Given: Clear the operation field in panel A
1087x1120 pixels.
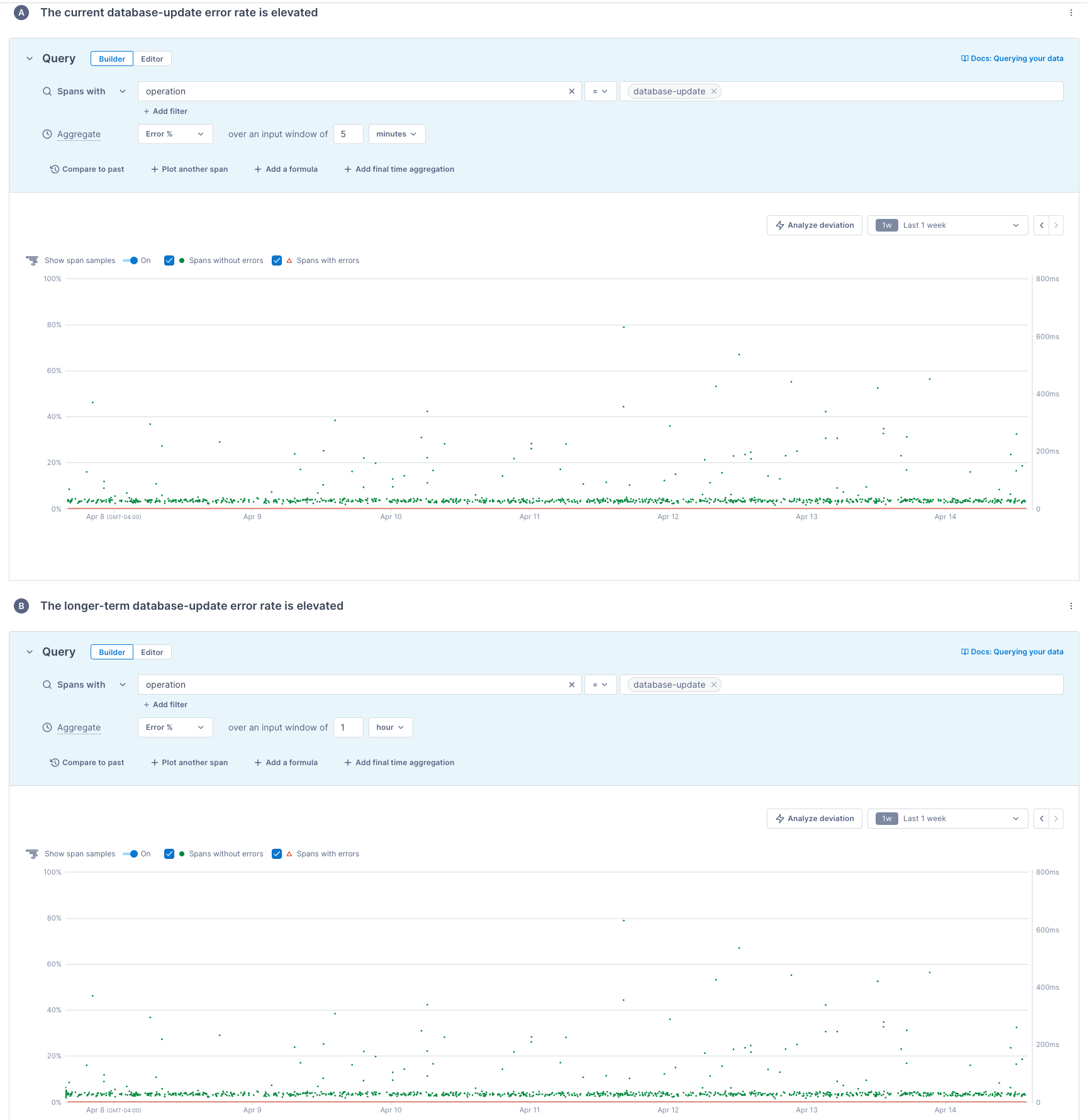Looking at the screenshot, I should click(571, 91).
